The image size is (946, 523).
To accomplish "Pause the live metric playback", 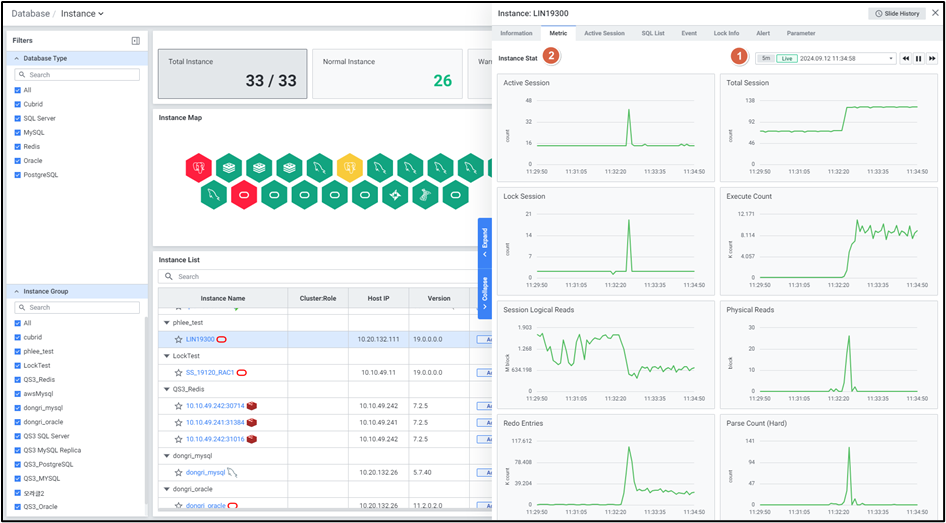I will tap(918, 59).
